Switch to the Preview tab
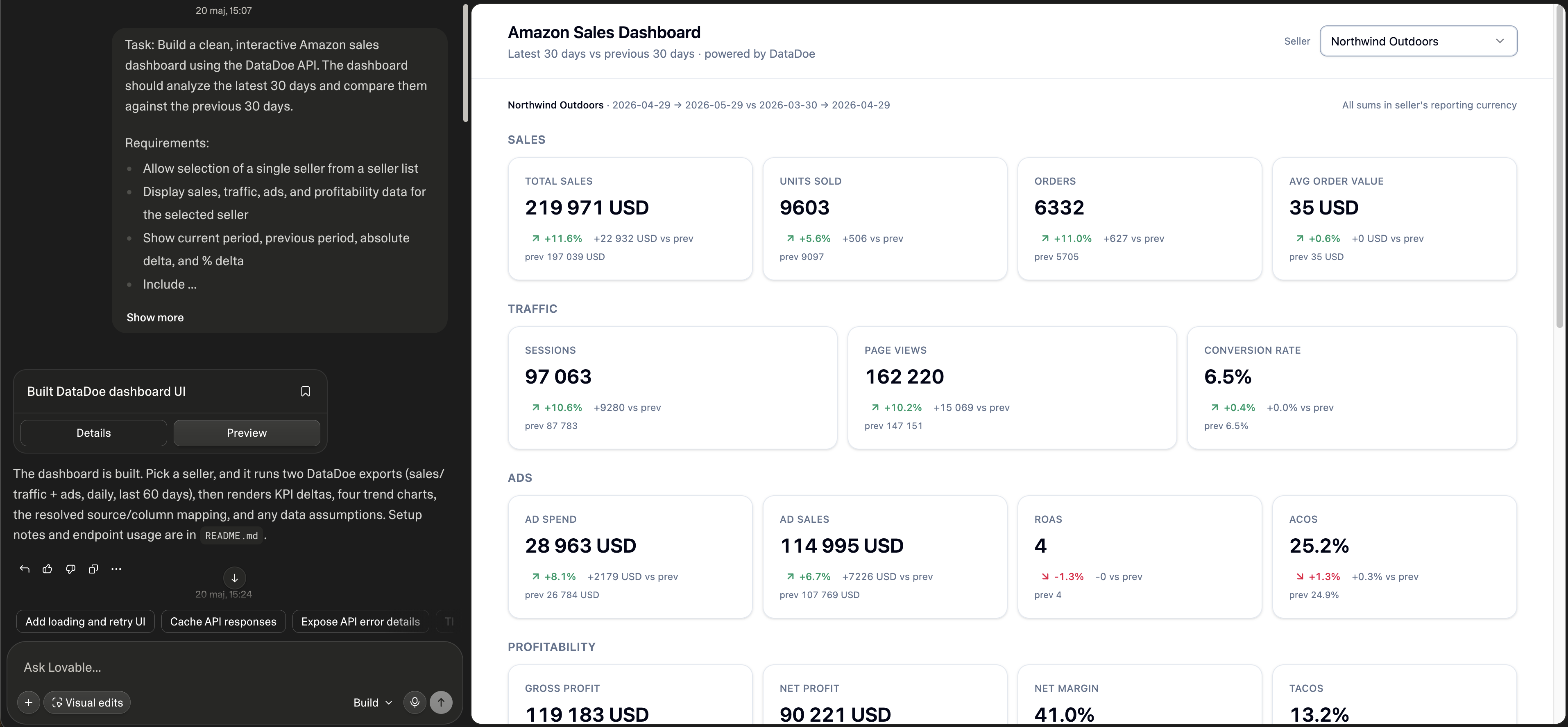Viewport: 1568px width, 727px height. click(x=247, y=433)
